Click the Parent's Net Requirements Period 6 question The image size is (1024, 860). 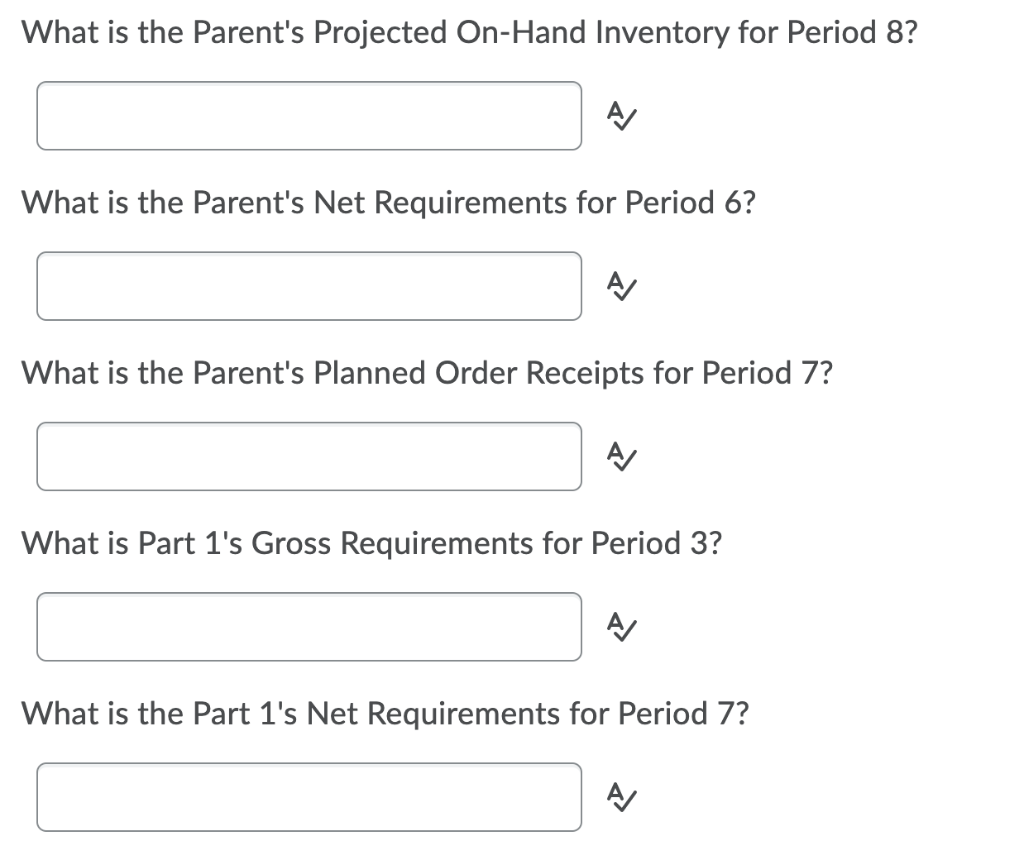coord(388,203)
